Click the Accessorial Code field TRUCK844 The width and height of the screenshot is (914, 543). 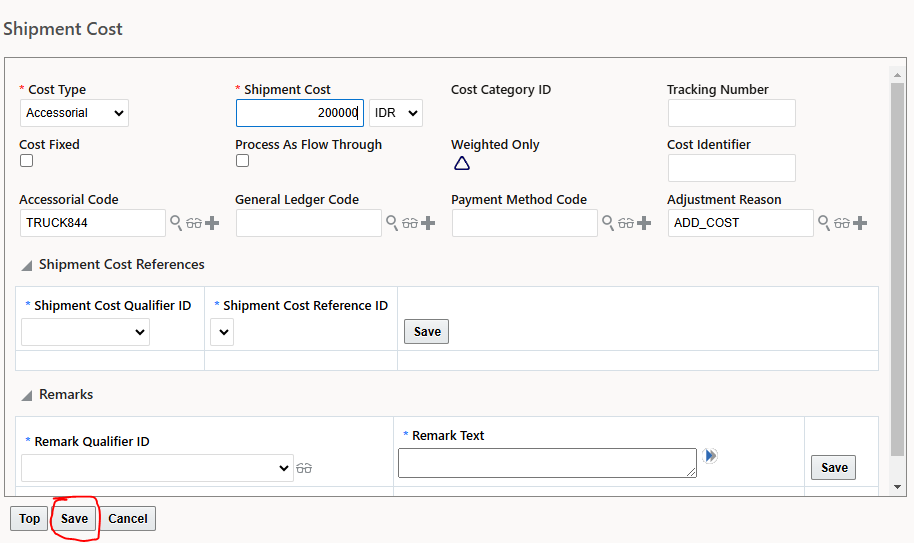[93, 223]
